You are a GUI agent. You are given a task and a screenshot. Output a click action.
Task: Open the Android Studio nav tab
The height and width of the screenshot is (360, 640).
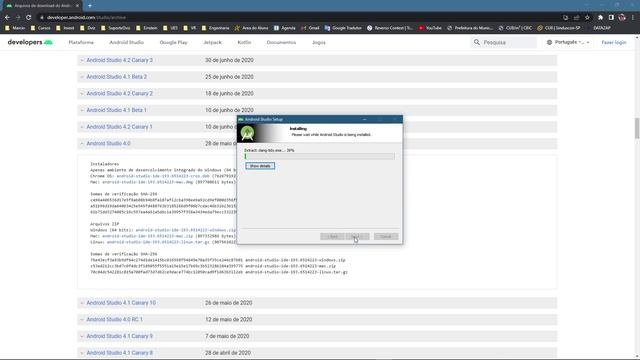(127, 42)
